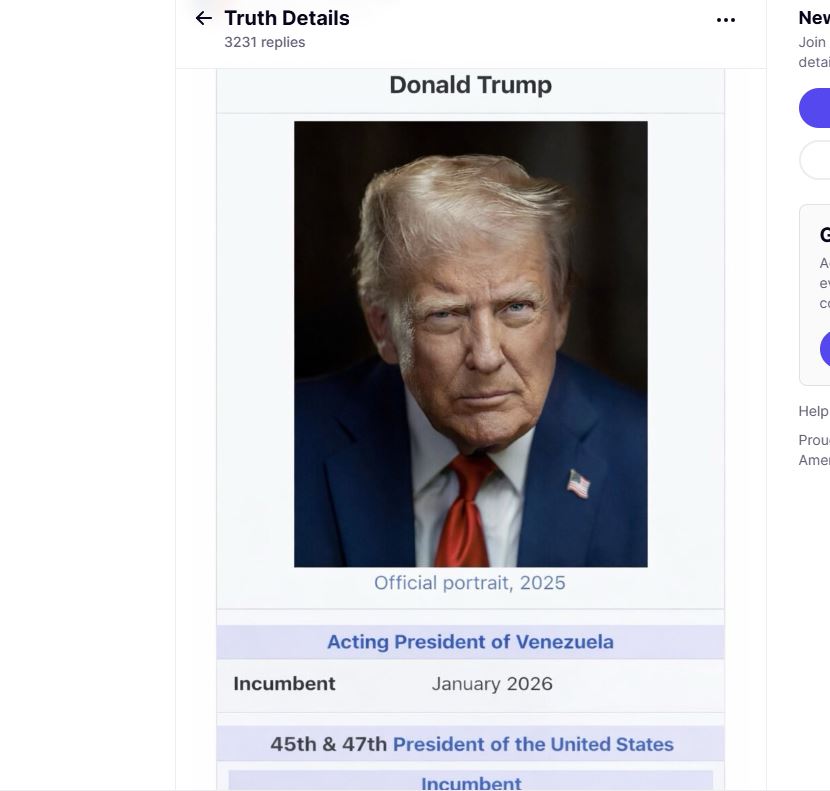The width and height of the screenshot is (830, 791).
Task: Click the purple button at top of sidebar
Action: pyautogui.click(x=816, y=108)
